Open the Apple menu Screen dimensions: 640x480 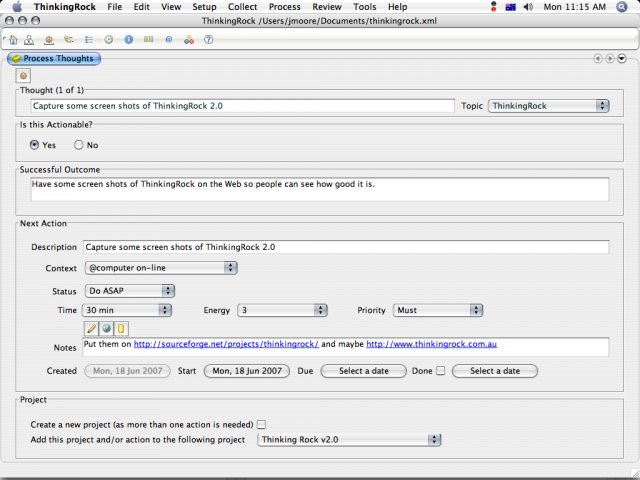tap(17, 7)
